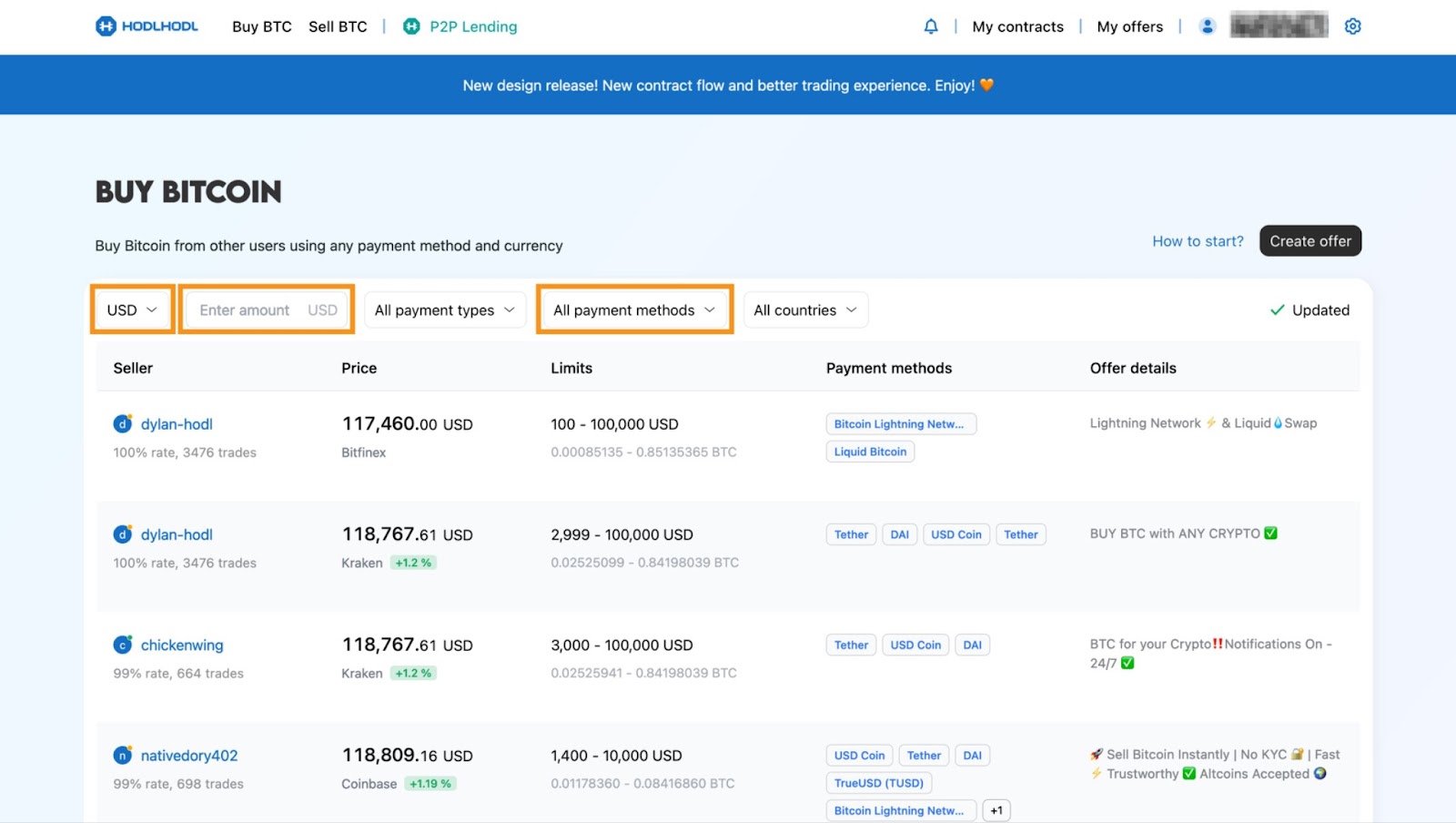The height and width of the screenshot is (823, 1456).
Task: Click DAI tag in nativedory402 row
Action: 972,755
